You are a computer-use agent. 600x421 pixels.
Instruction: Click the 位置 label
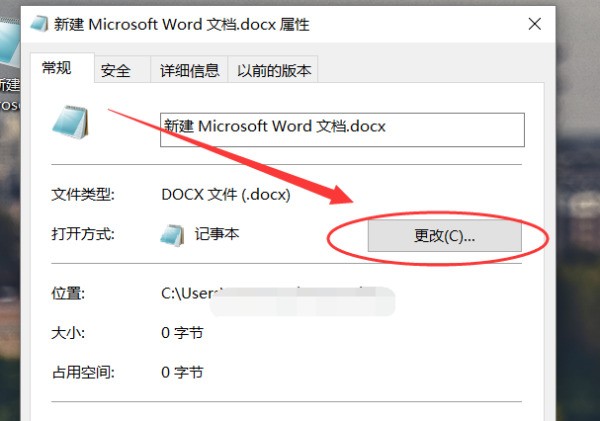(68, 293)
